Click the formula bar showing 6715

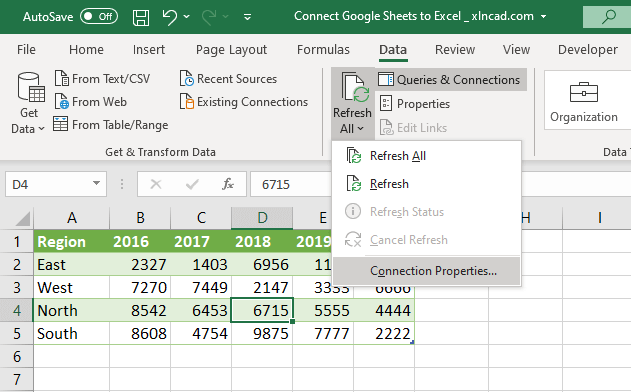(x=291, y=184)
